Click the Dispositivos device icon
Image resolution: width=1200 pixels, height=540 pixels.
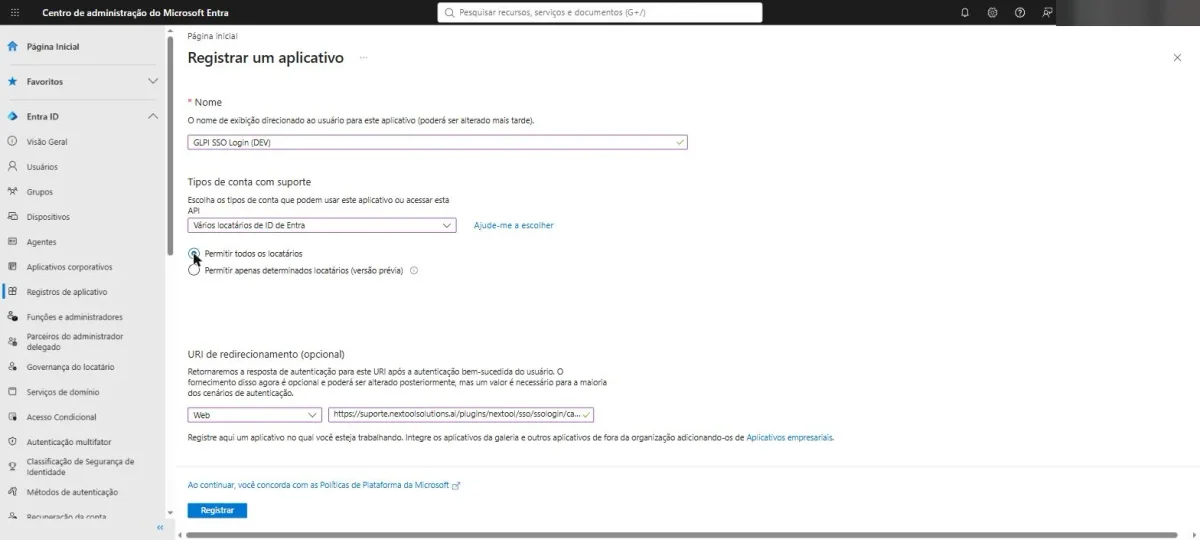click(x=13, y=216)
